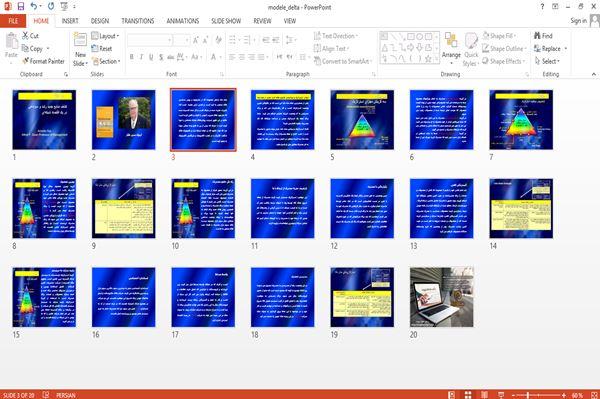Screen dimensions: 600x399
Task: Start Slide Show from status bar
Action: 501,395
